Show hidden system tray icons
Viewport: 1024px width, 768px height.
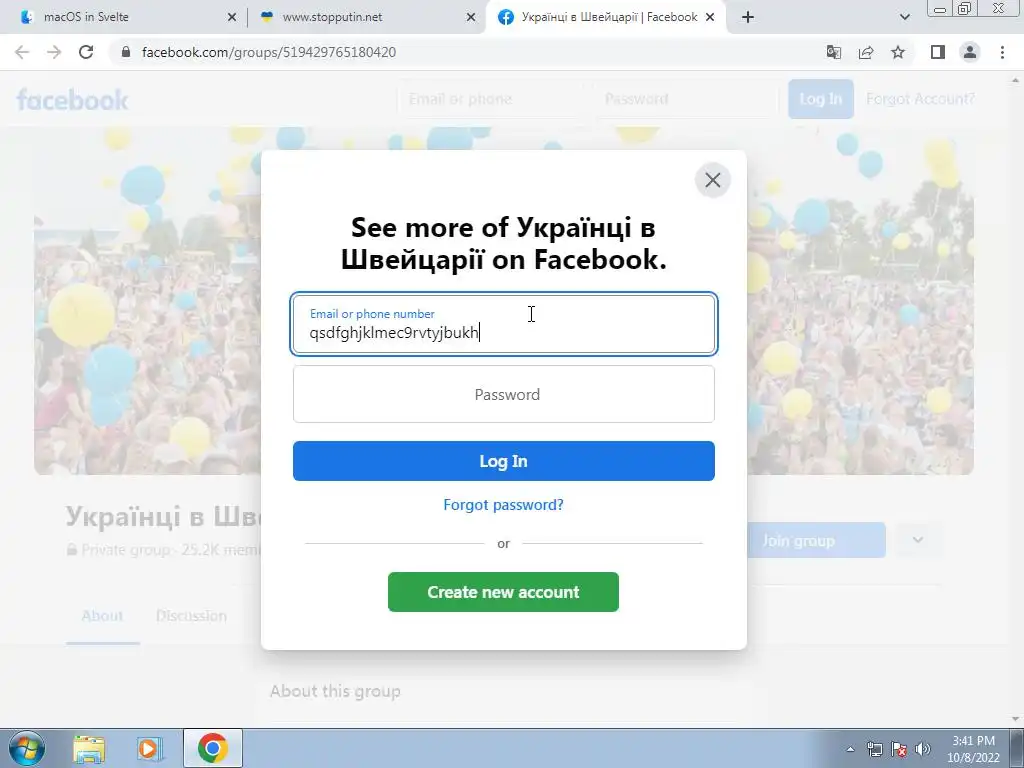click(850, 750)
